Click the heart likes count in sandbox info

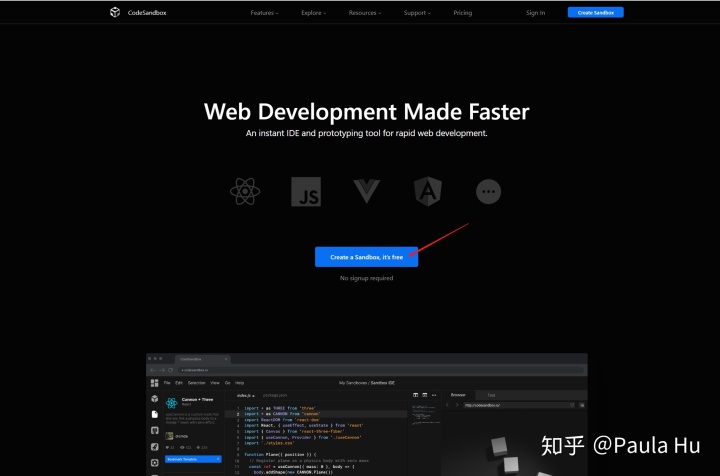click(170, 447)
